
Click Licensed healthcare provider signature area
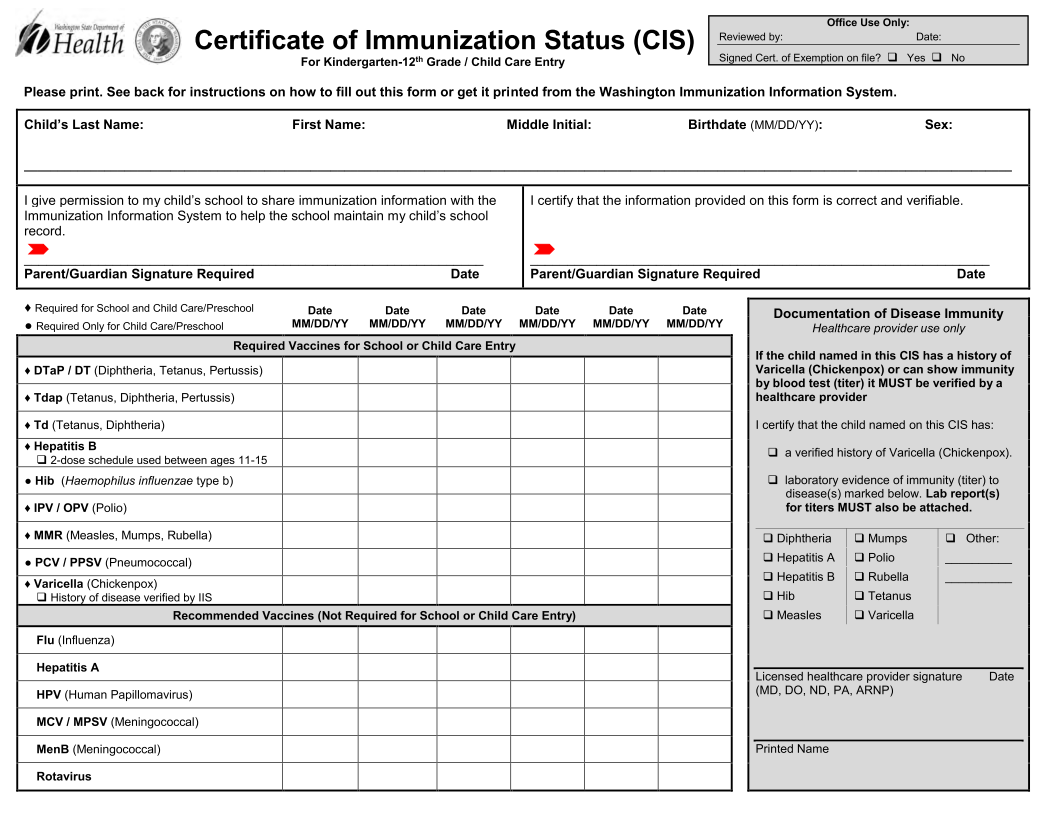pyautogui.click(x=889, y=651)
